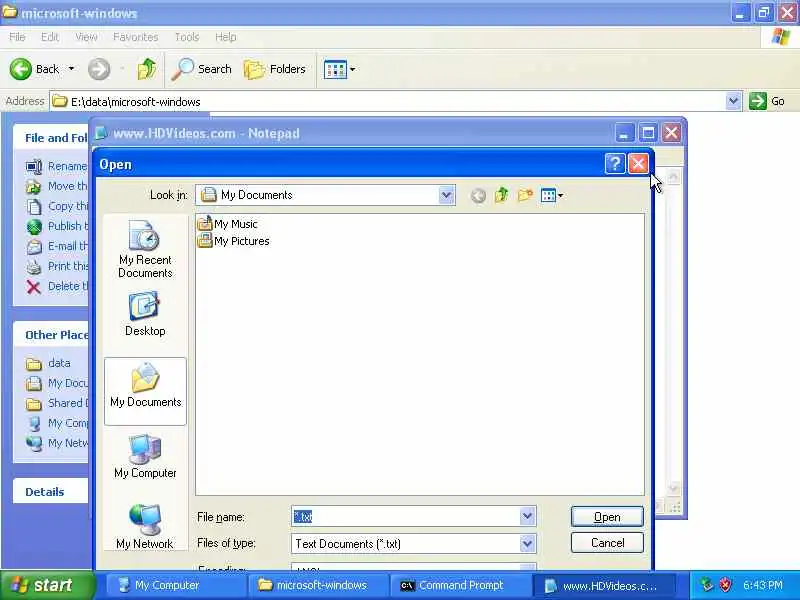The width and height of the screenshot is (800, 600).
Task: Close the Open dialog with X
Action: click(638, 164)
